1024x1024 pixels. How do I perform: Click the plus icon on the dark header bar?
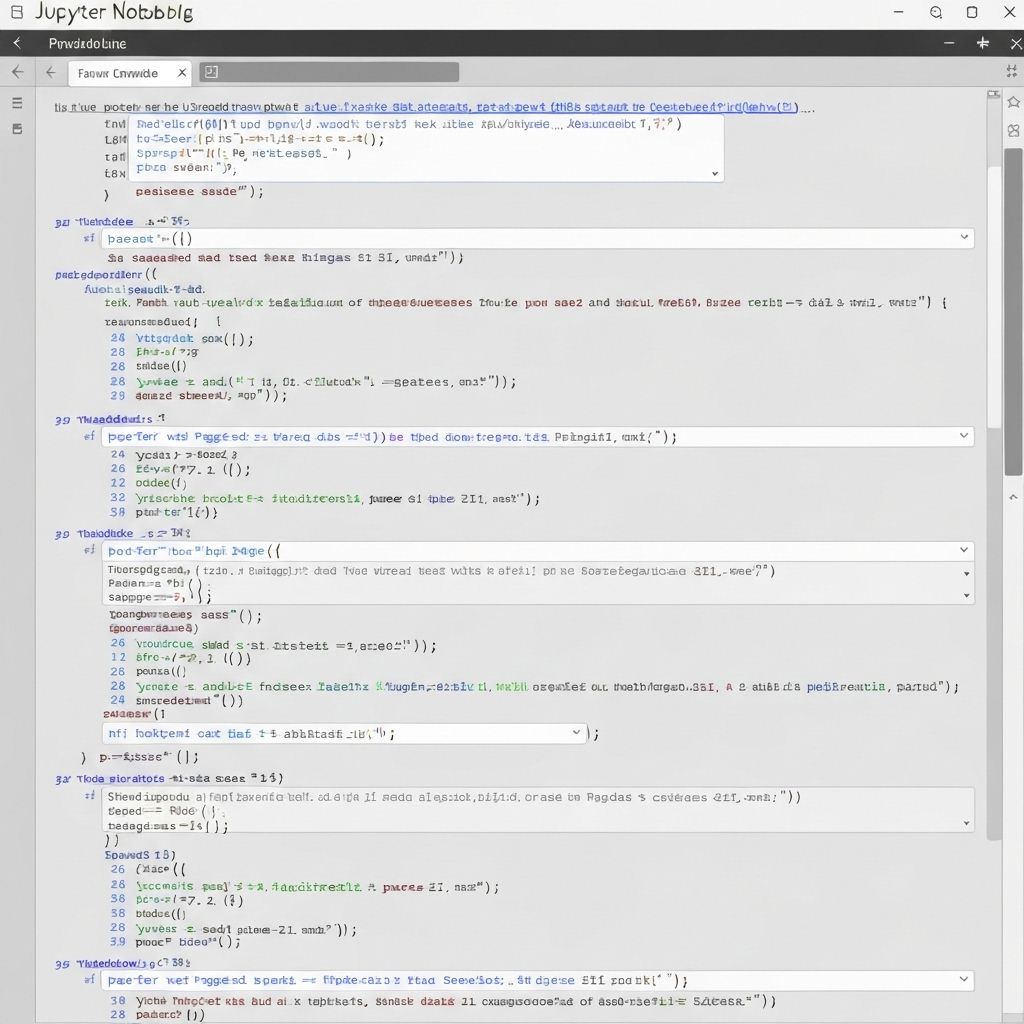[x=984, y=43]
